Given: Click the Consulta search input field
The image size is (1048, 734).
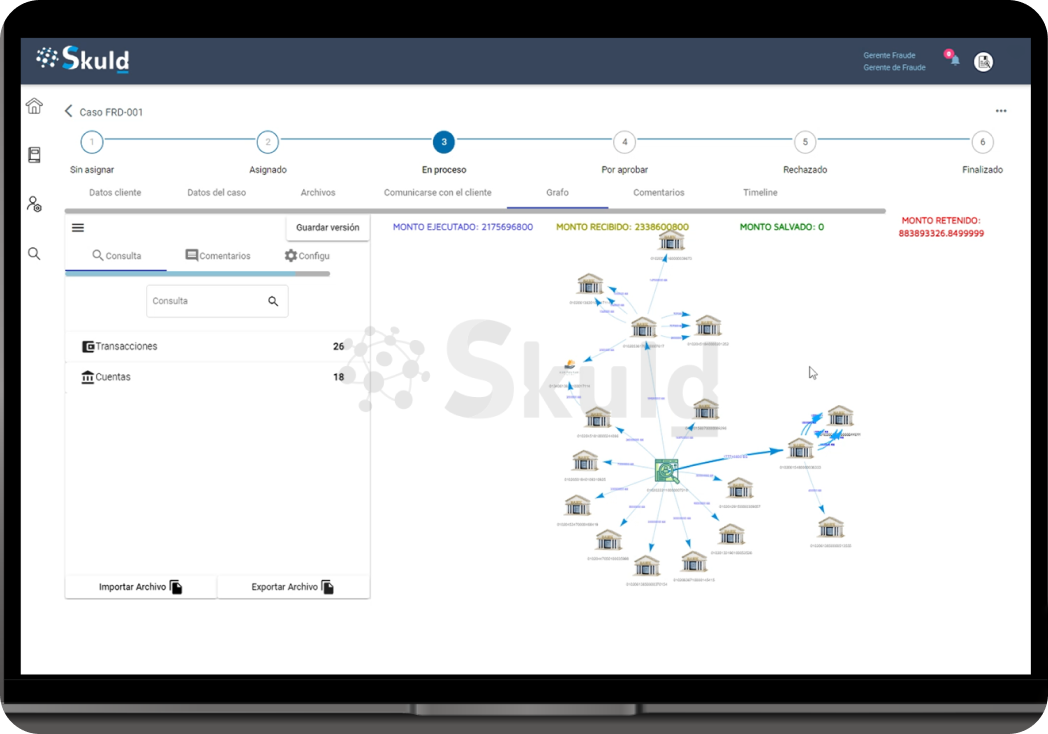Looking at the screenshot, I should coord(205,301).
